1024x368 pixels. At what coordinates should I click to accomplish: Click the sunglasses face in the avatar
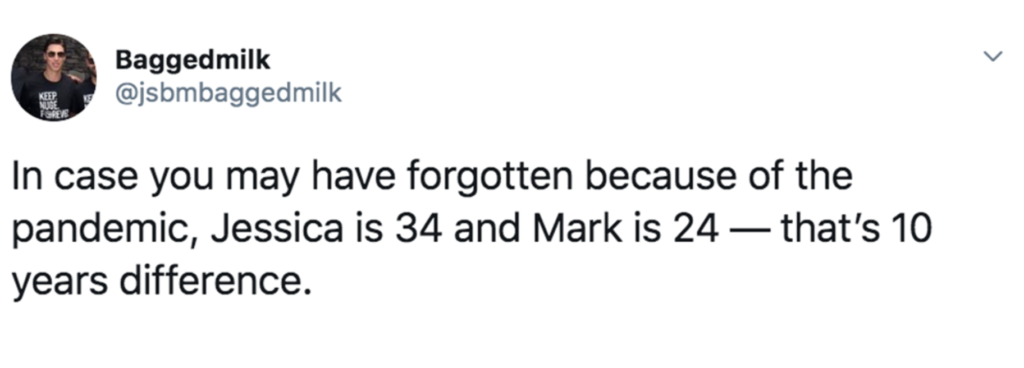(57, 55)
